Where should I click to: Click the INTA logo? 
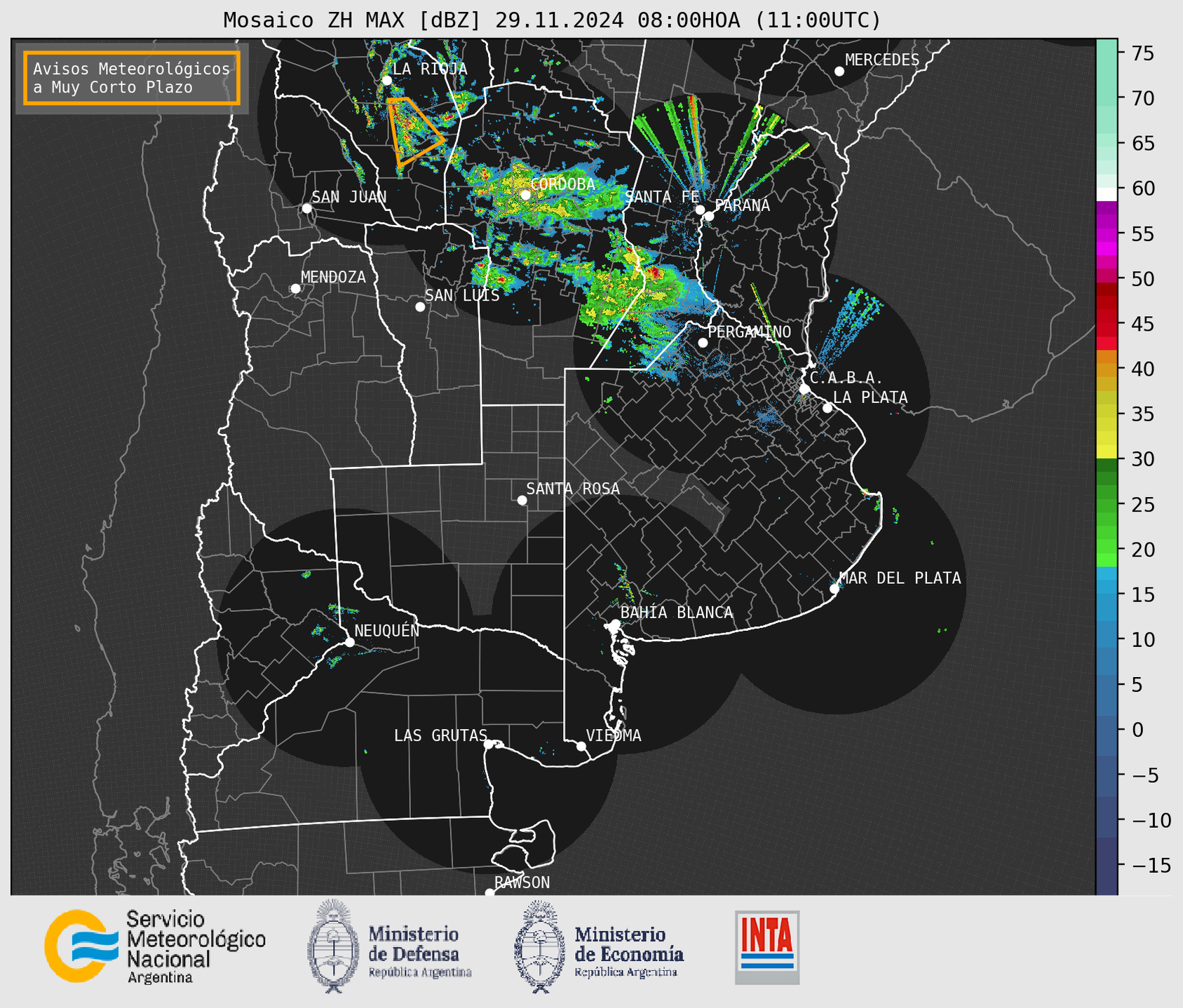coord(767,947)
